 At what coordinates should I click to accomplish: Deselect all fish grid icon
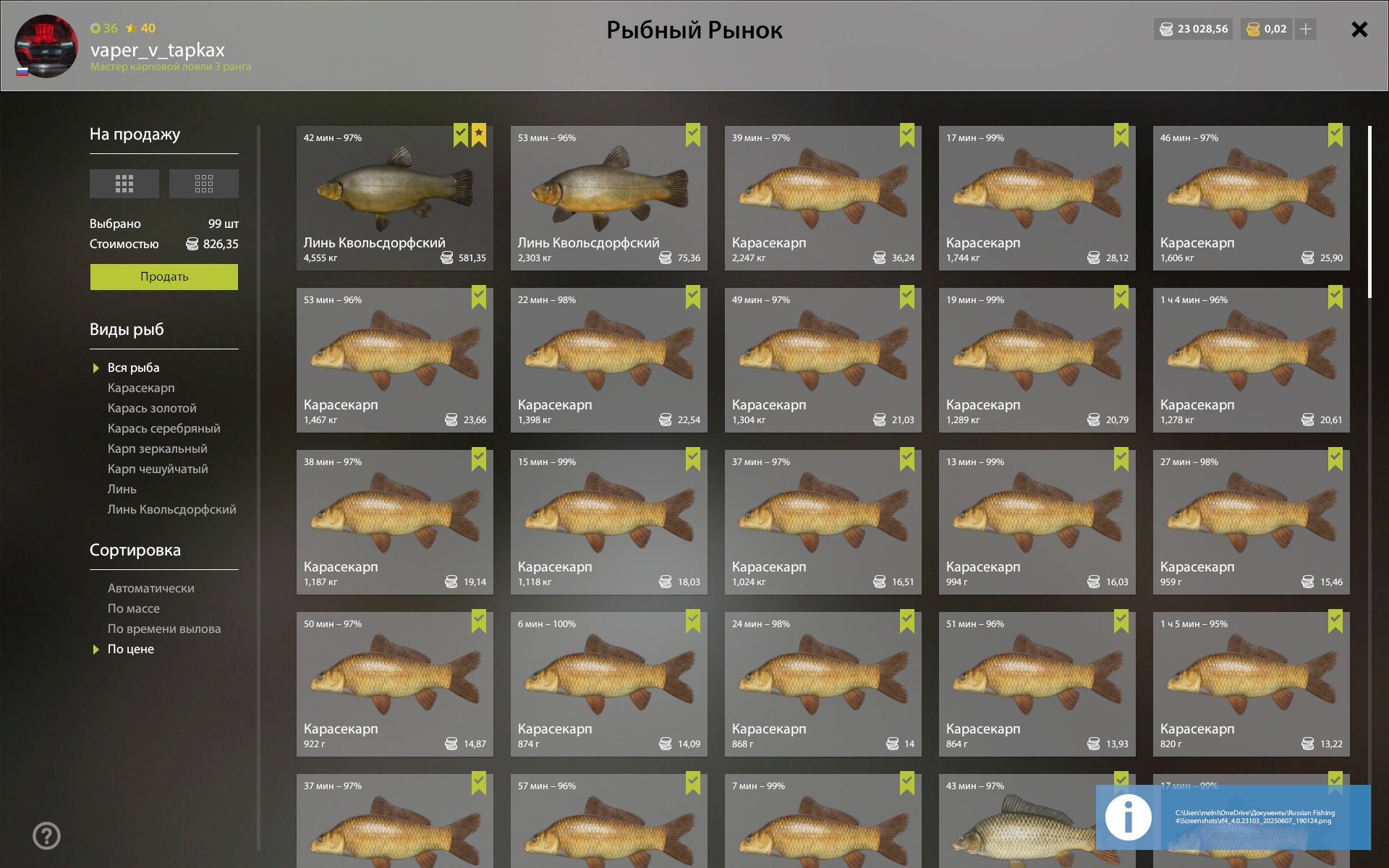[204, 184]
